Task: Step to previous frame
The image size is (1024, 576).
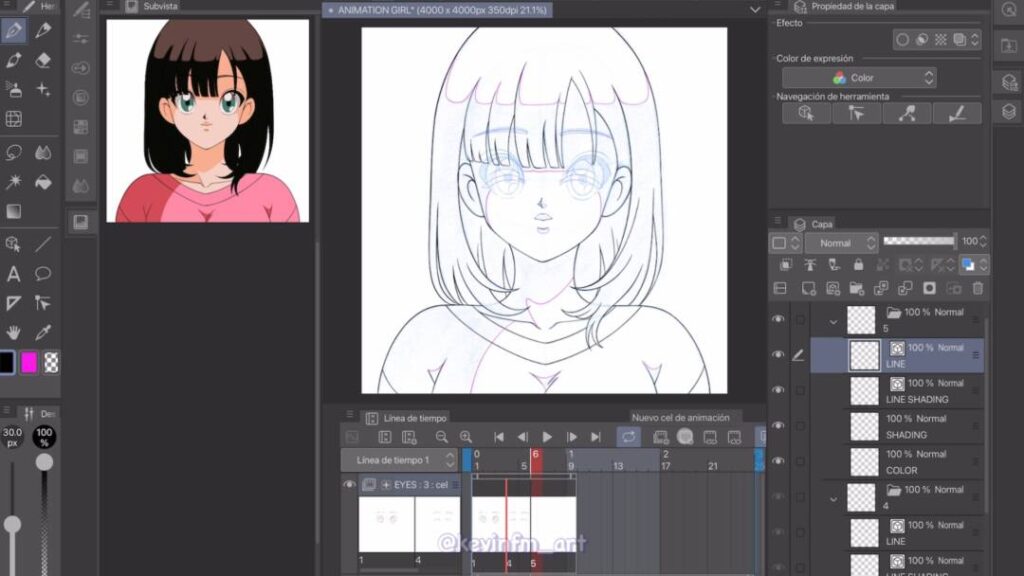Action: click(x=522, y=437)
